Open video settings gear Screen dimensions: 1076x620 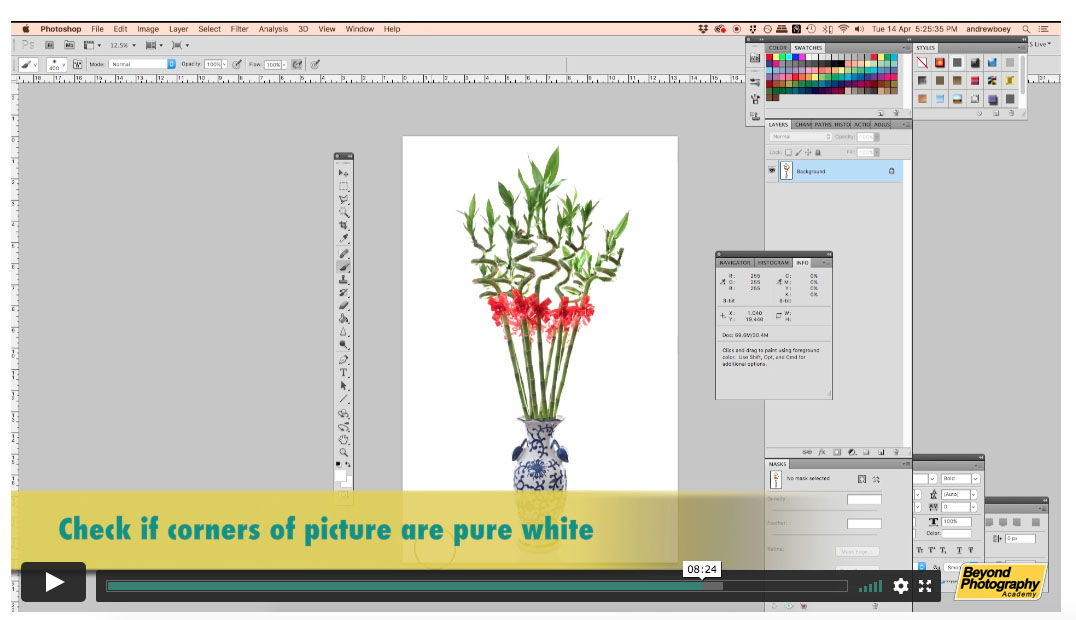pyautogui.click(x=900, y=586)
